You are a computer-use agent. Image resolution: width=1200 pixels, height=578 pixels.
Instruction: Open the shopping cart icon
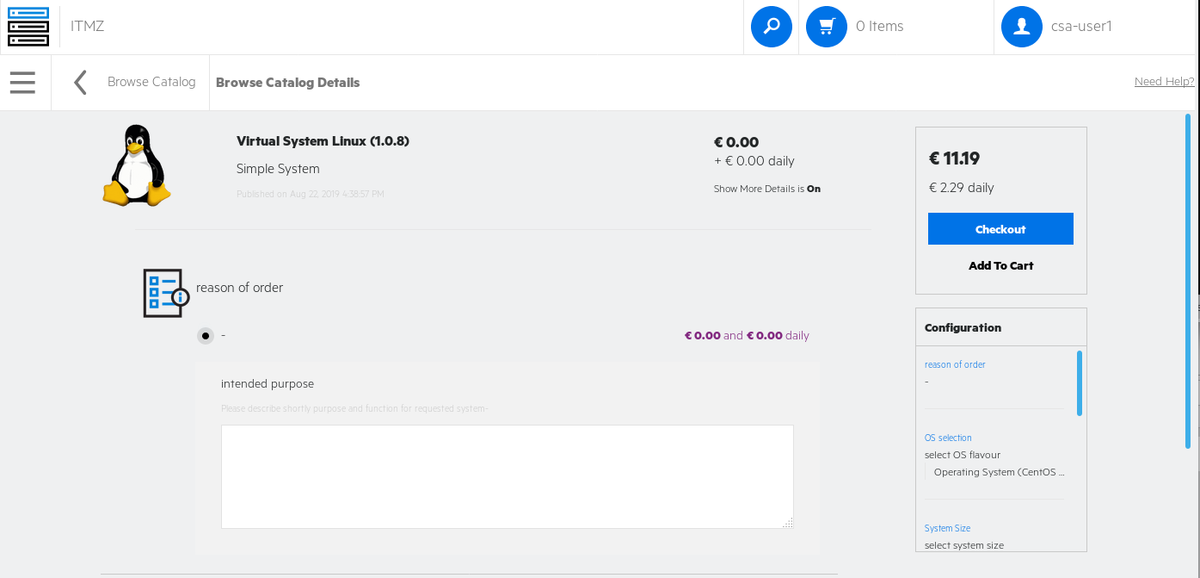click(826, 27)
